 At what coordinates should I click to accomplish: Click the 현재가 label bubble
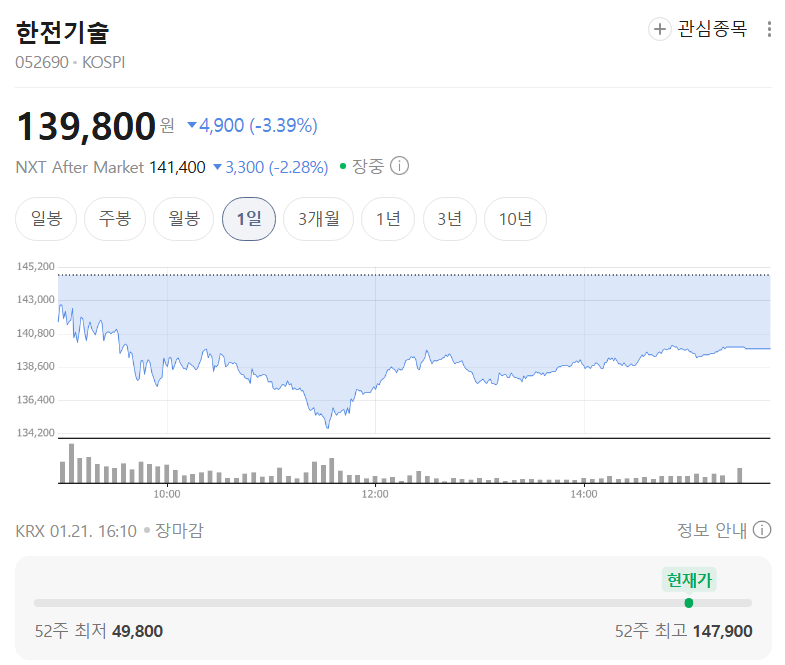(x=689, y=580)
